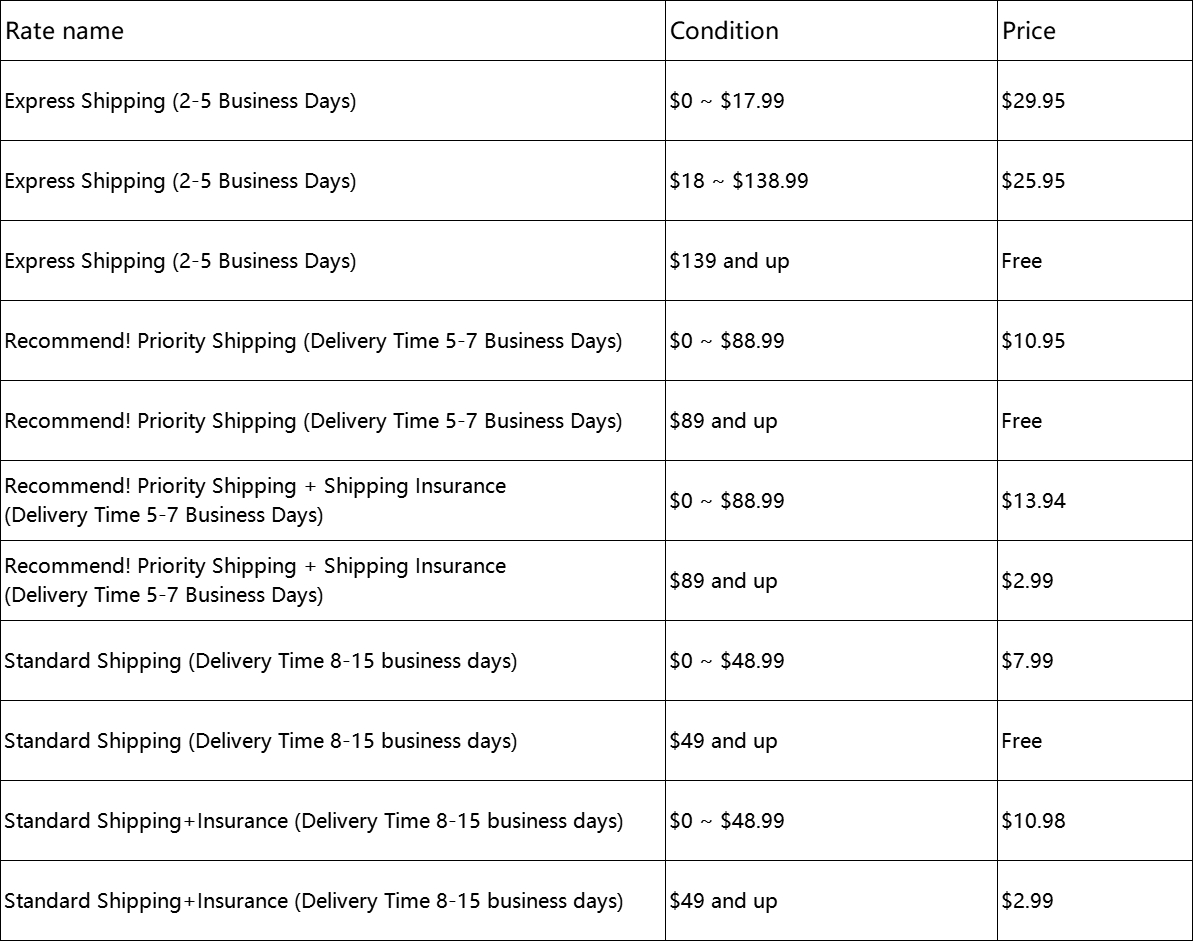The height and width of the screenshot is (941, 1193).
Task: Click the $2.99 Standard Shipping+Insurance price
Action: click(x=1027, y=901)
